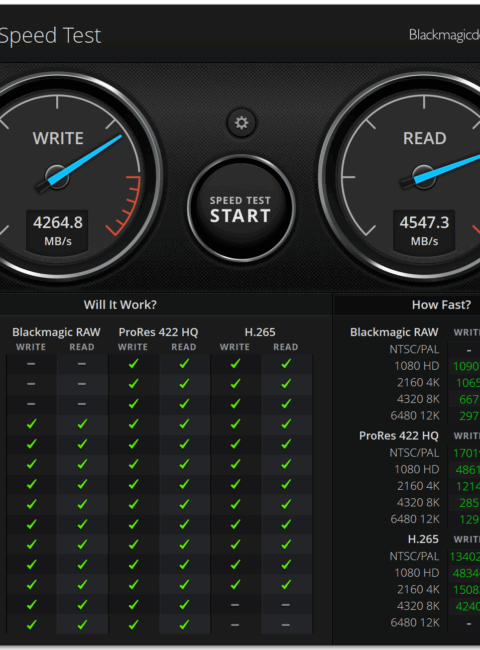Click ProRes 422 HQ column header in Will It Work
This screenshot has width=480, height=650.
click(158, 332)
